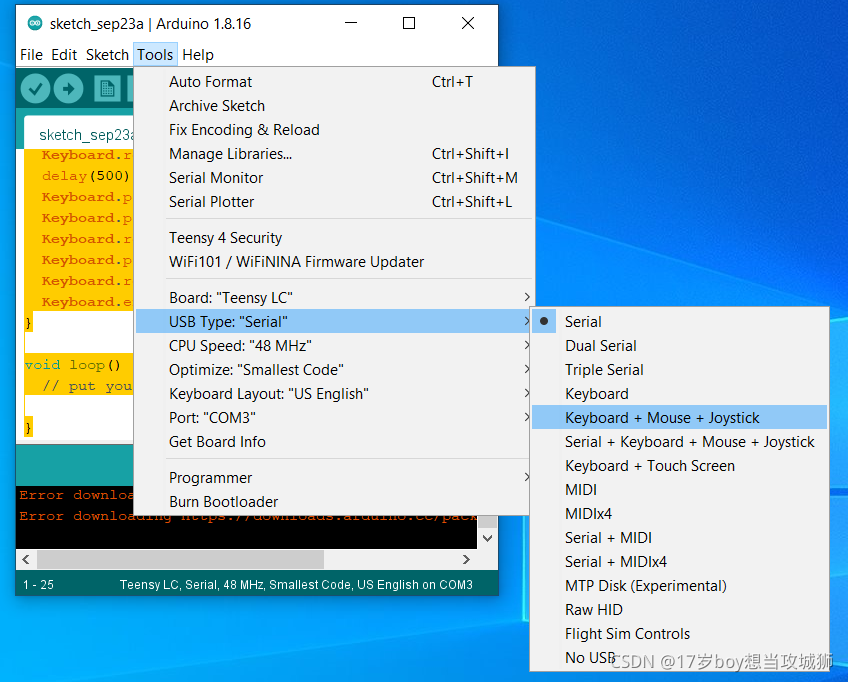Click the Verify checkmark toolbar icon

click(x=36, y=89)
